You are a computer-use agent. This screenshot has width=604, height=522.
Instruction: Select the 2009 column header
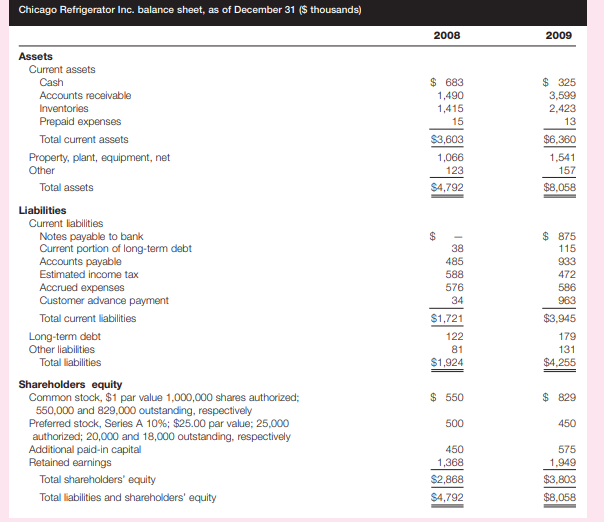tap(559, 35)
